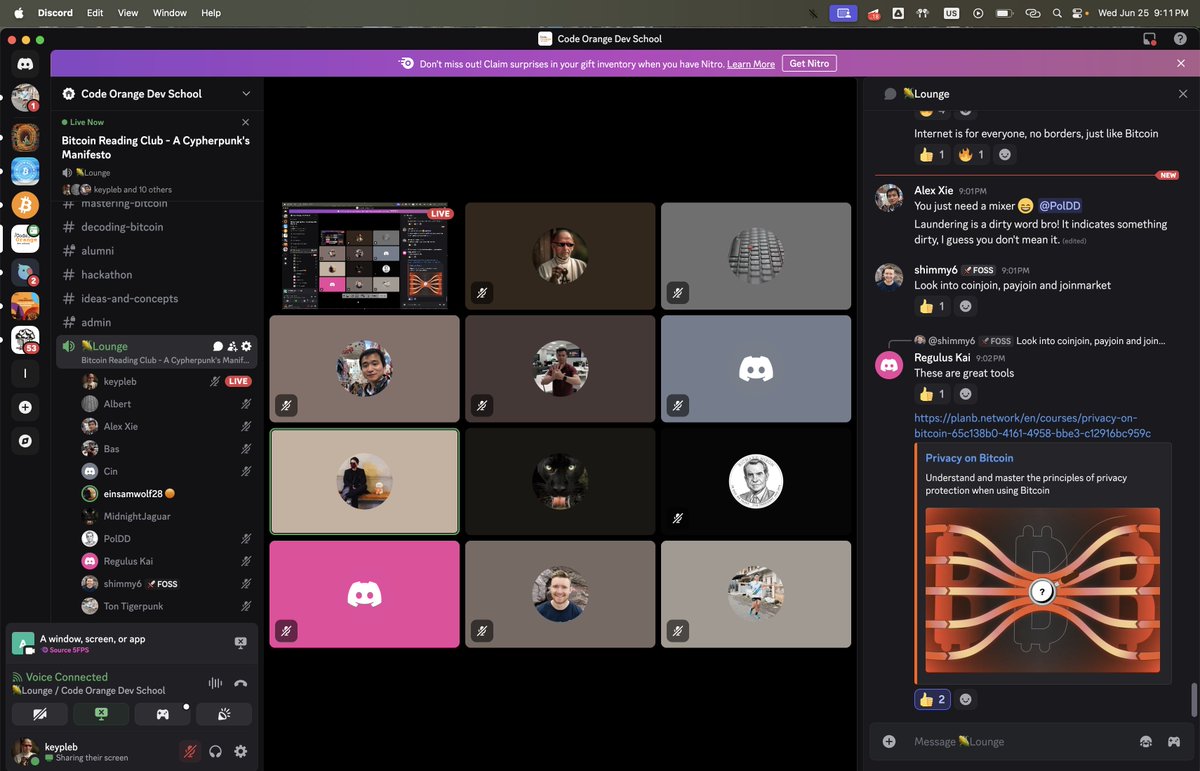1200x771 pixels.
Task: Toggle screen share green button
Action: tap(101, 714)
